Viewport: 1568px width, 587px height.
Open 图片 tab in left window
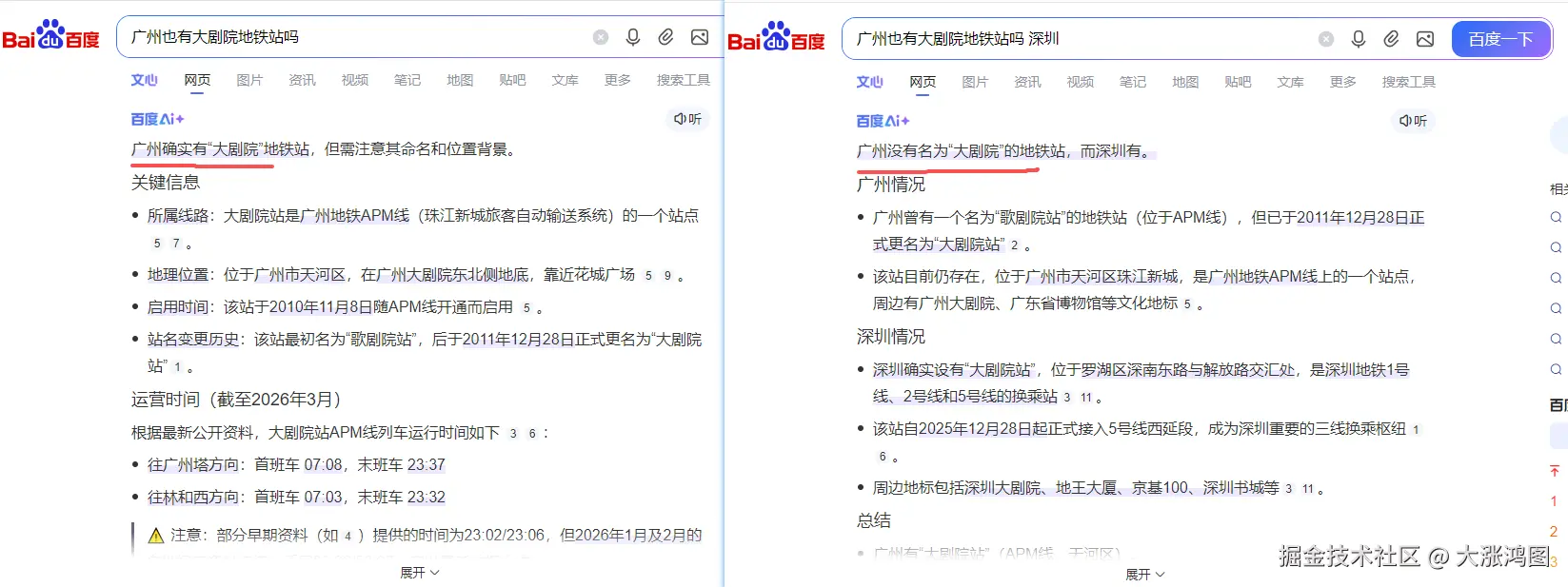pyautogui.click(x=249, y=80)
